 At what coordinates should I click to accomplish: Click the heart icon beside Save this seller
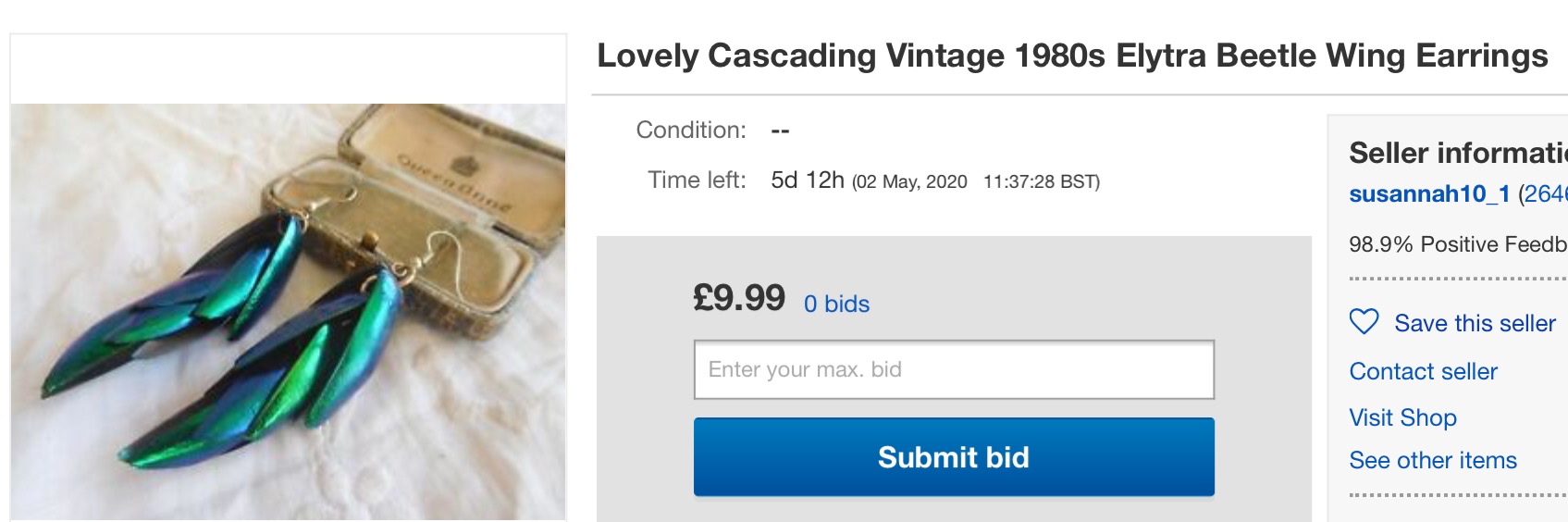[x=1364, y=322]
